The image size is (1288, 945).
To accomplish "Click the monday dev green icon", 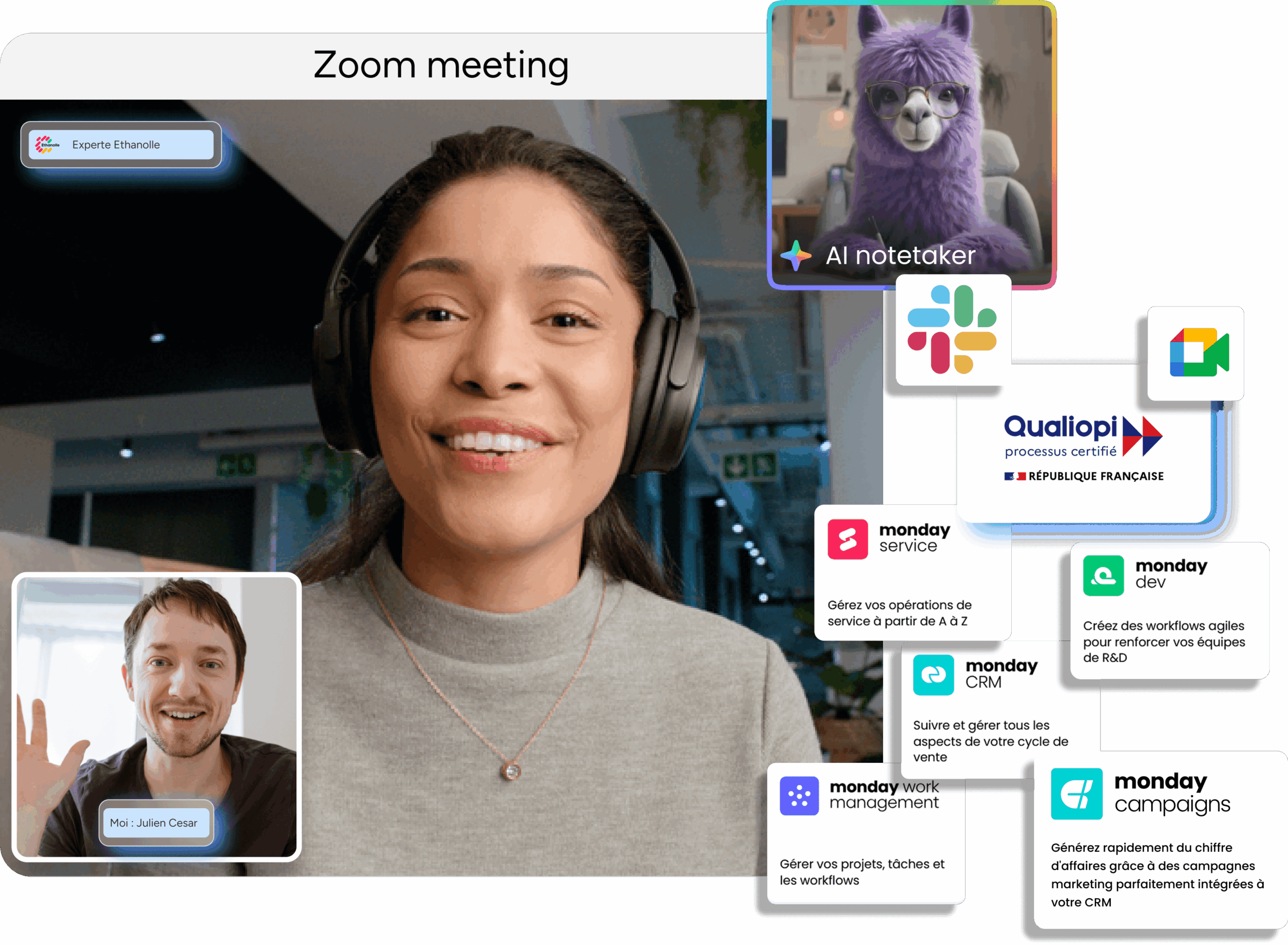I will tap(1103, 576).
